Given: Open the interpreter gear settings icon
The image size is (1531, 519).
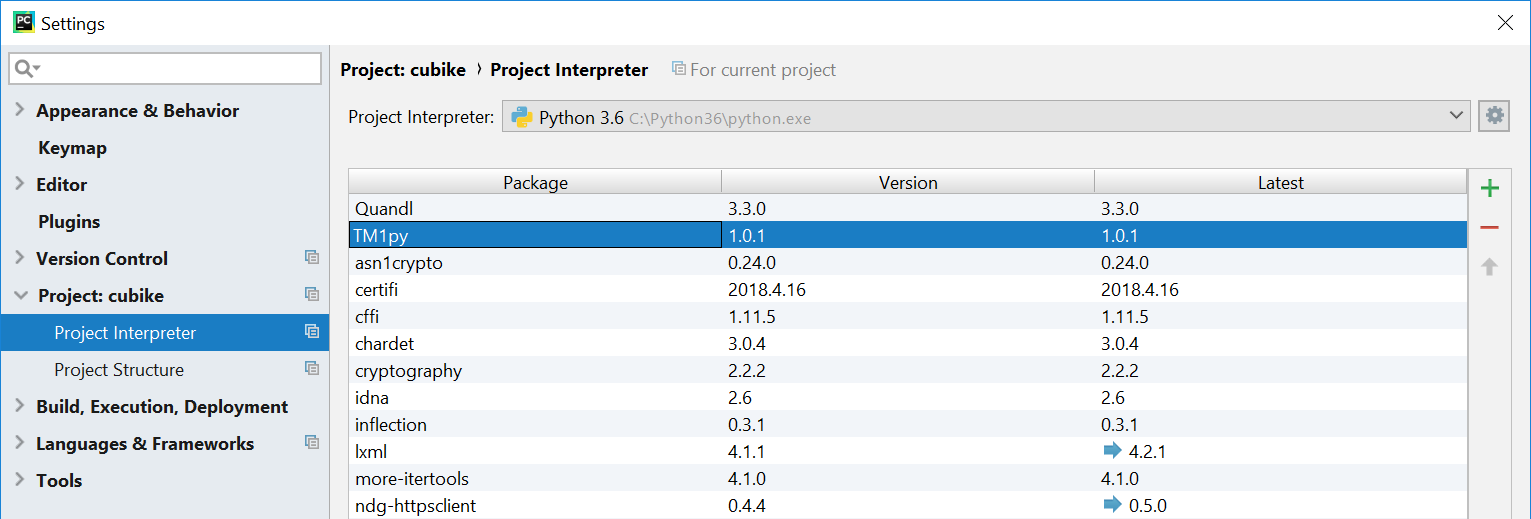Looking at the screenshot, I should (x=1494, y=116).
